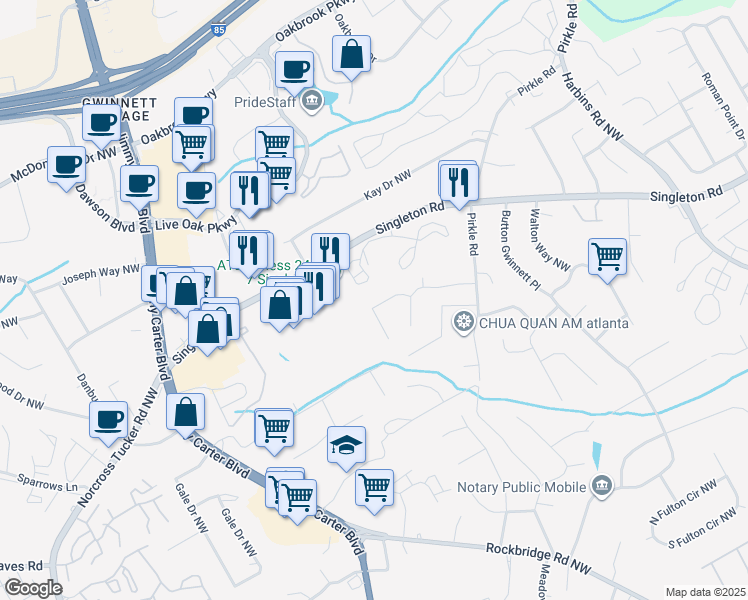Screen dimensions: 748x600
Task: Select the coffee cup marker near McDonough Dr
Action: [67, 164]
